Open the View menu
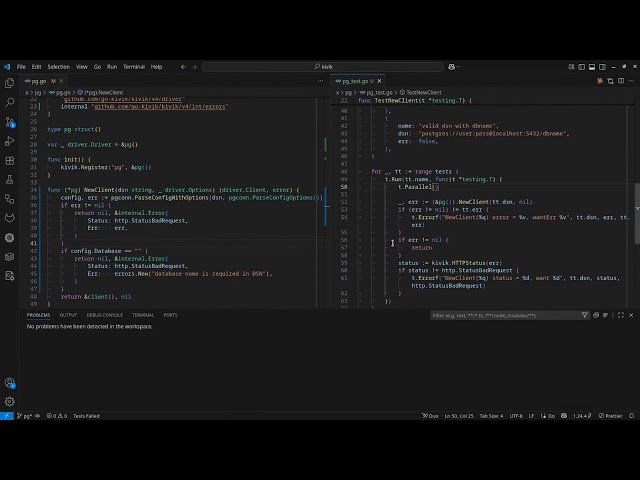The image size is (640, 480). 82,67
